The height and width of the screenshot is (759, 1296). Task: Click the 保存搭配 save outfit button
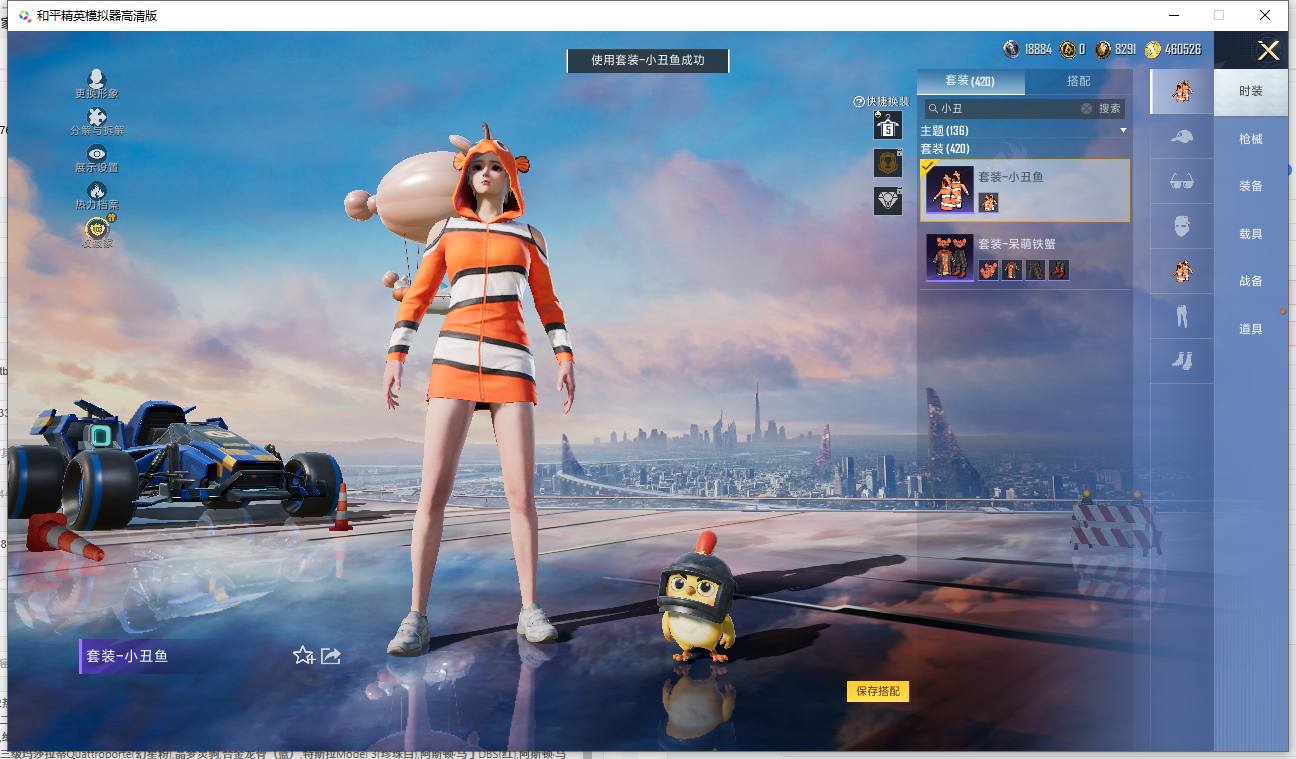coord(878,691)
